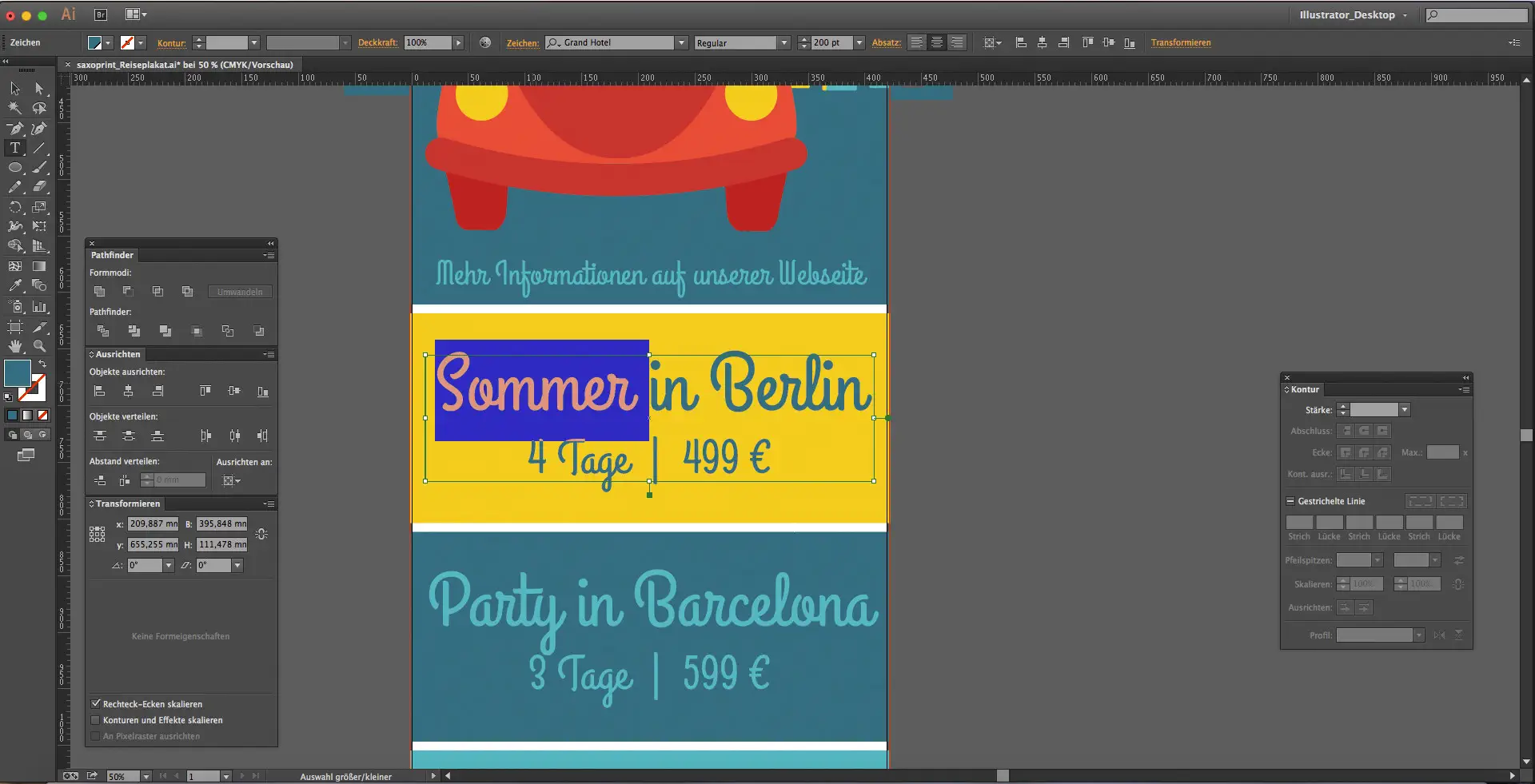Check Konturen und Effekte skalieren option
Screen dimensions: 1535x784
tap(97, 720)
